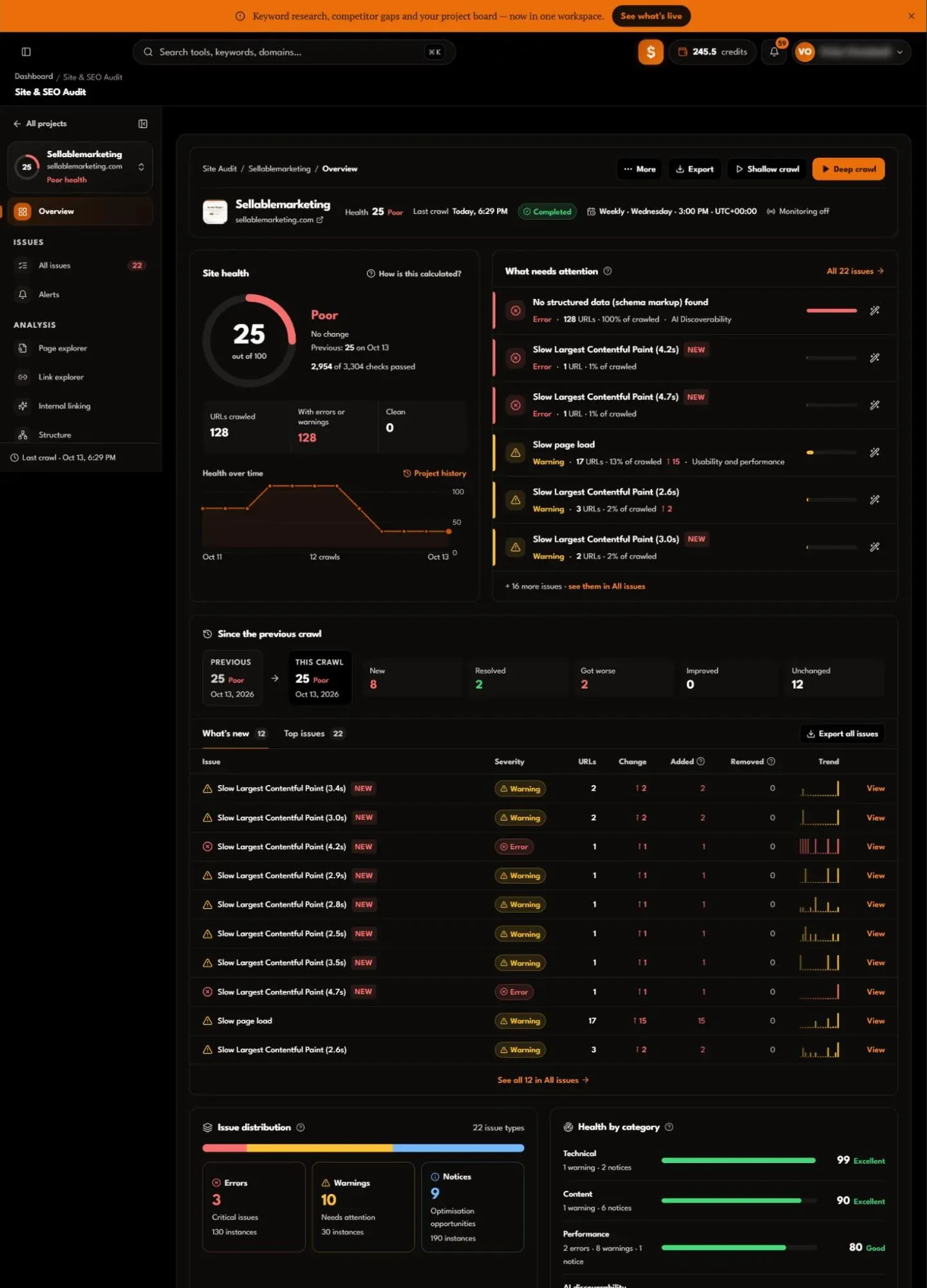Viewport: 927px width, 1288px height.
Task: Click Export all issues button
Action: [842, 734]
